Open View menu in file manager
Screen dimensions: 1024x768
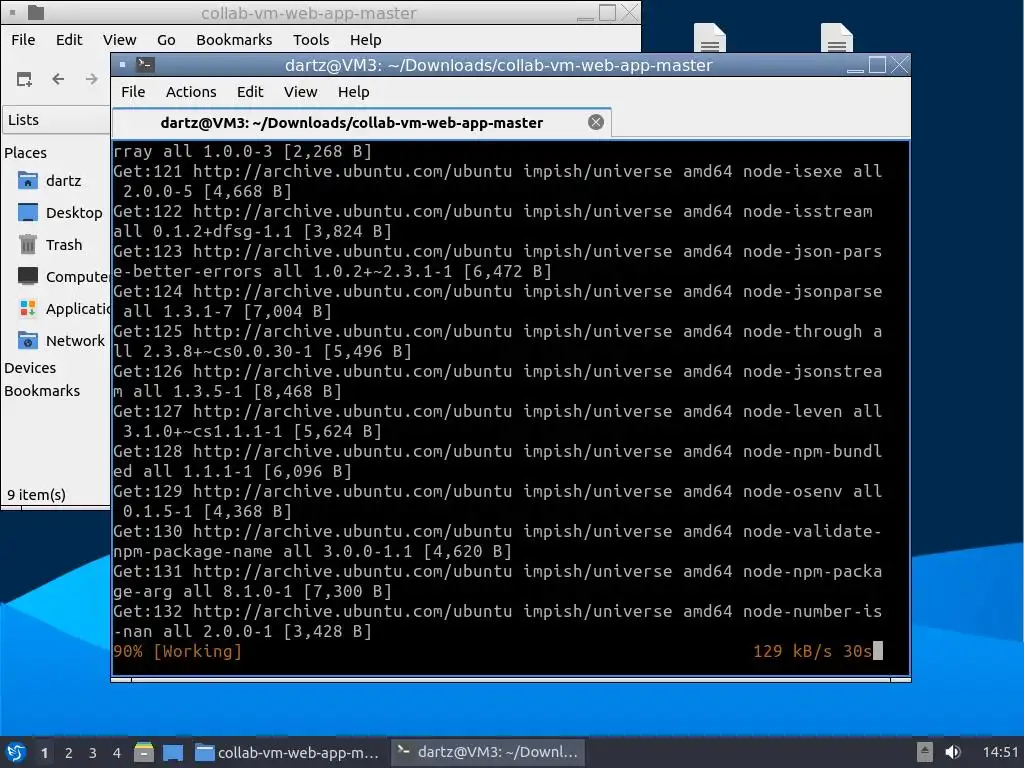pos(120,40)
